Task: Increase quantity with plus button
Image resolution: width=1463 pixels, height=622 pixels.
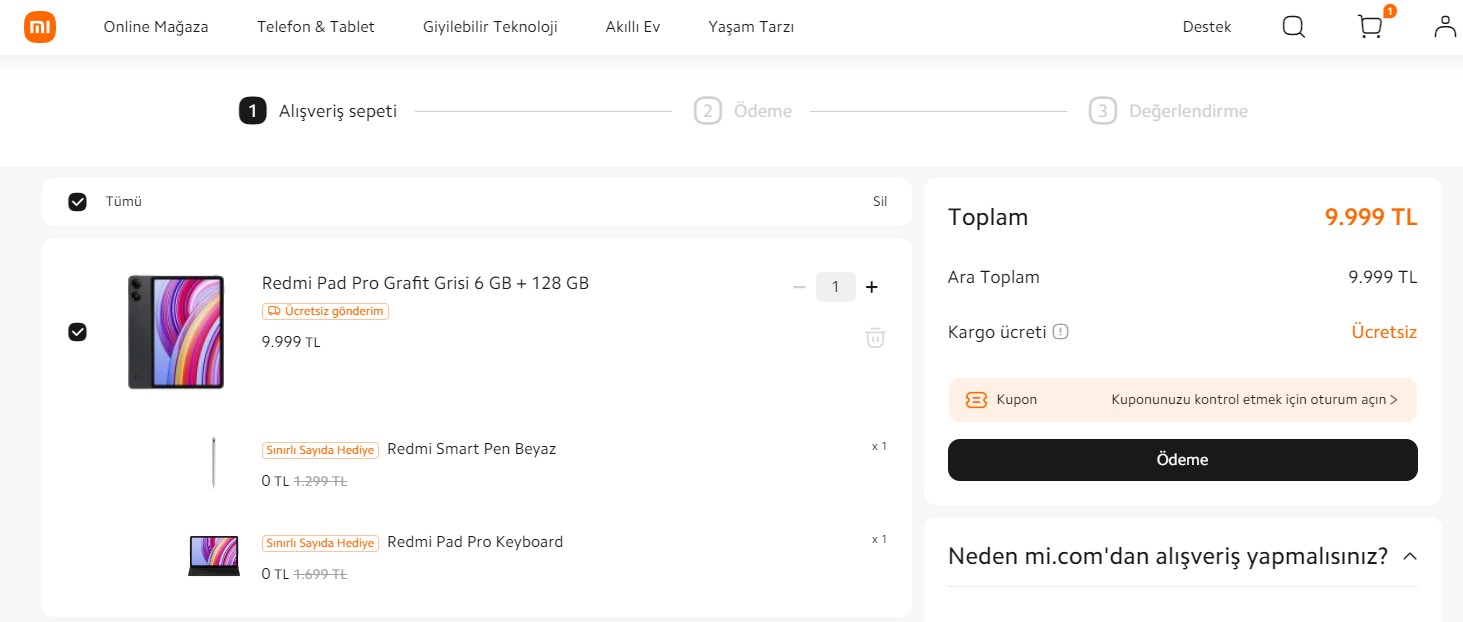Action: [x=871, y=287]
